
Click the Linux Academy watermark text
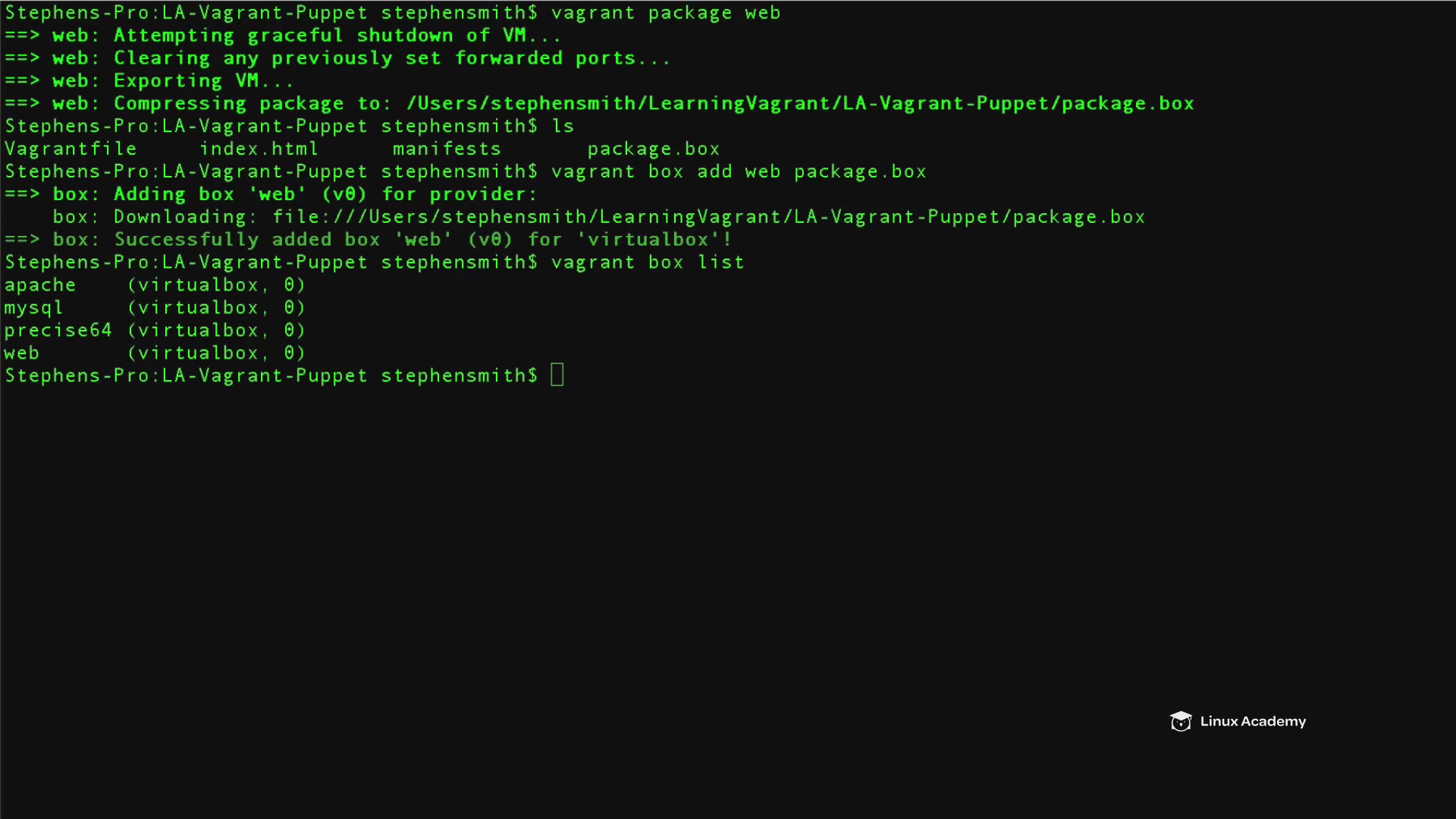point(1253,721)
